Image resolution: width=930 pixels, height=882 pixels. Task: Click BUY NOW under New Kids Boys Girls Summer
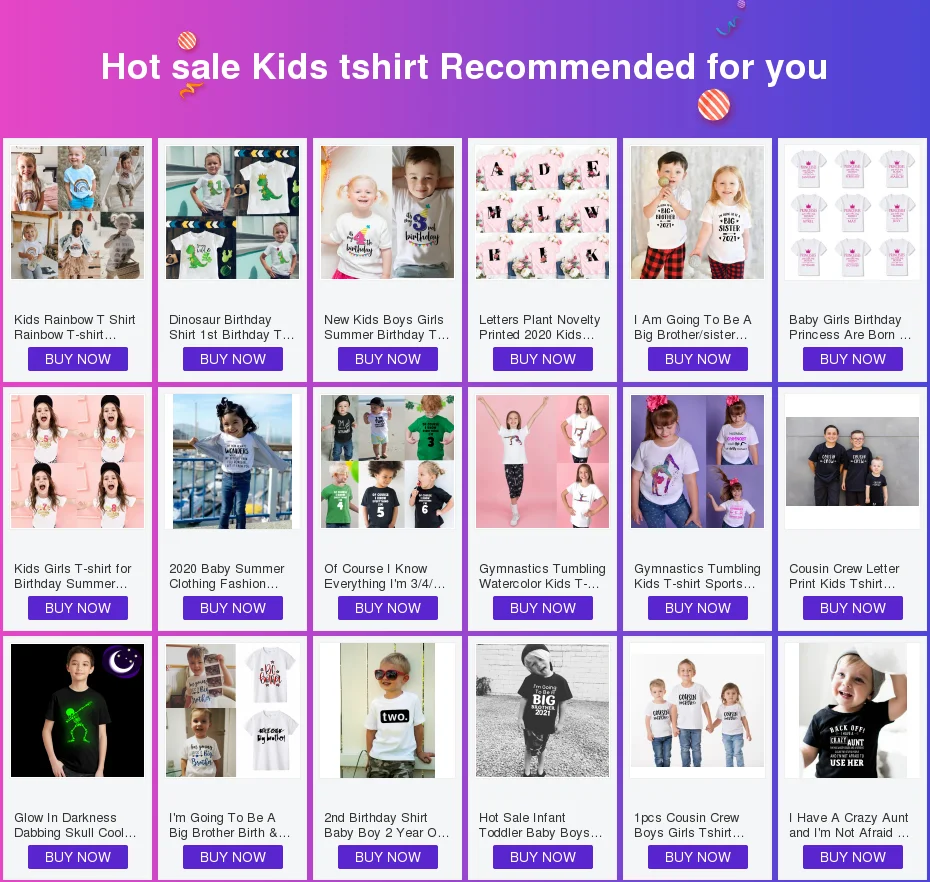click(x=388, y=359)
